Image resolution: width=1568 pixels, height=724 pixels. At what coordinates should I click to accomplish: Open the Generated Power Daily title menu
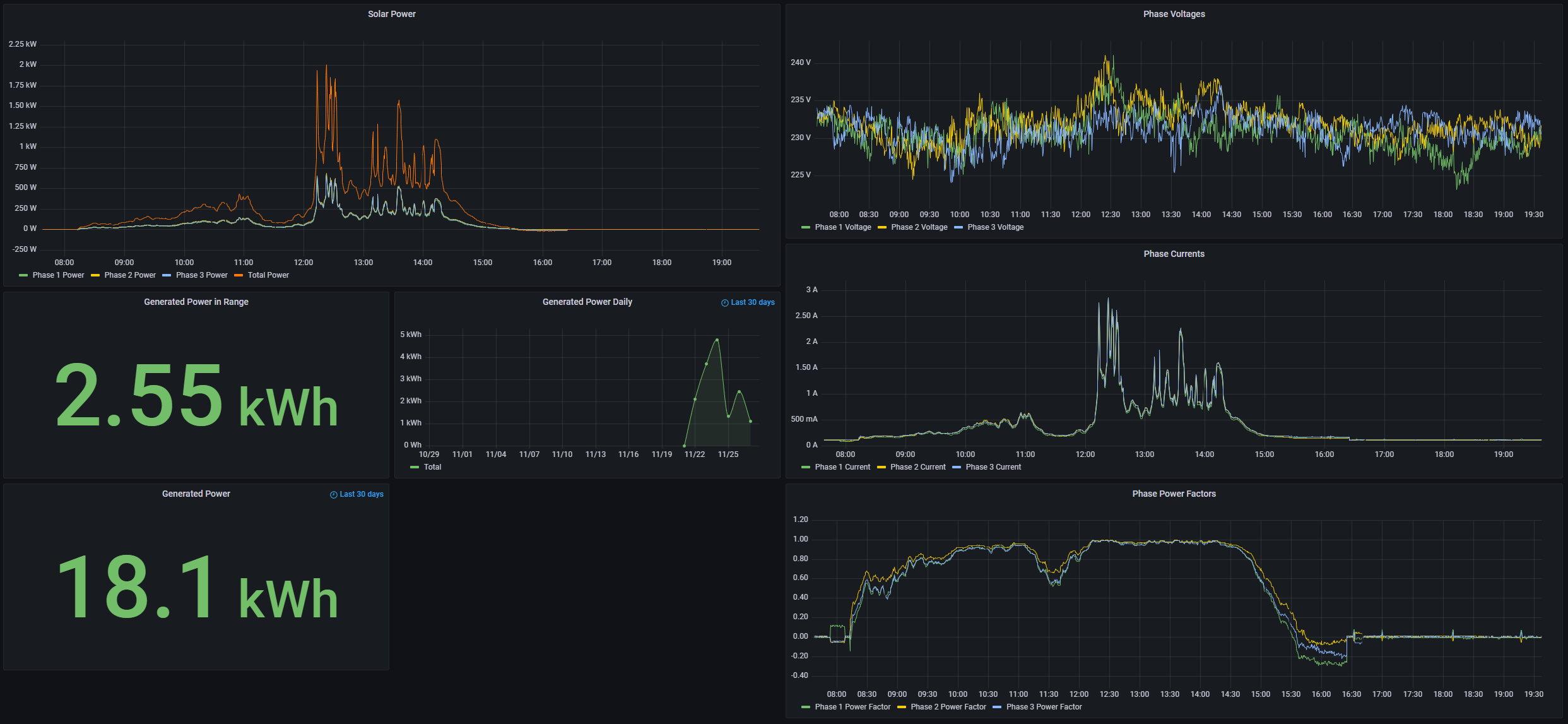pos(587,302)
